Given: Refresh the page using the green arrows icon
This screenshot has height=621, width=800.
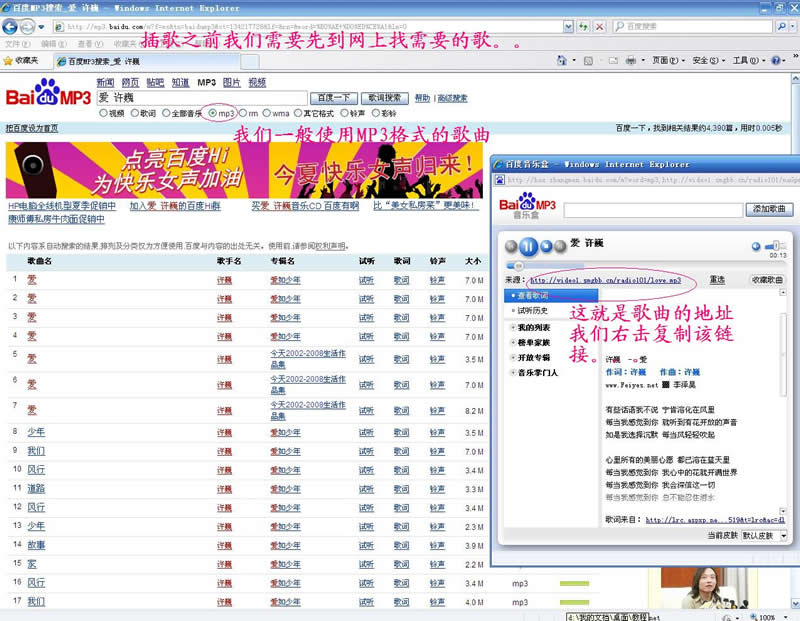Looking at the screenshot, I should 583,27.
